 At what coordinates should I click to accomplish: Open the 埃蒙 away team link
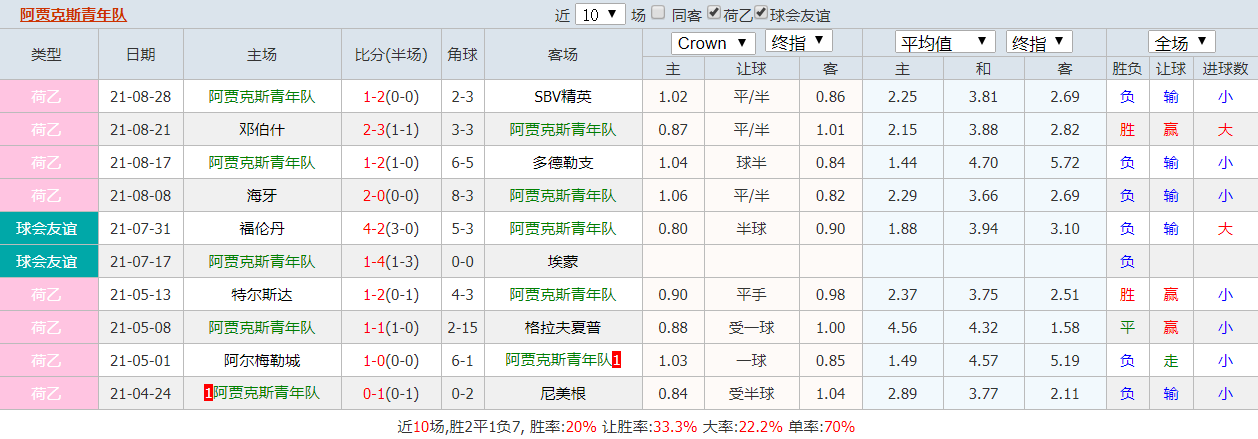pos(562,262)
